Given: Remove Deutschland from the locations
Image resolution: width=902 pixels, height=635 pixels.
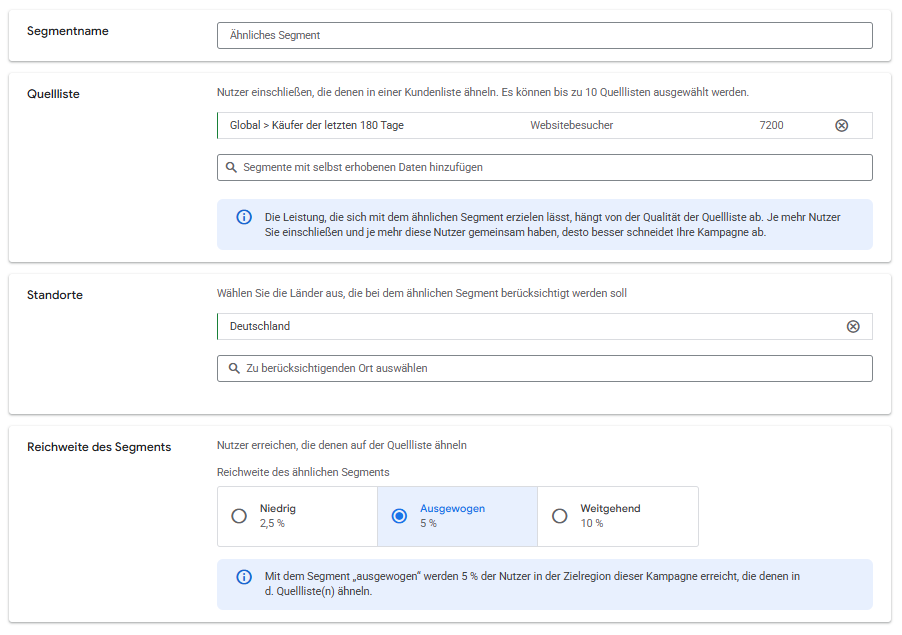Looking at the screenshot, I should [x=853, y=327].
